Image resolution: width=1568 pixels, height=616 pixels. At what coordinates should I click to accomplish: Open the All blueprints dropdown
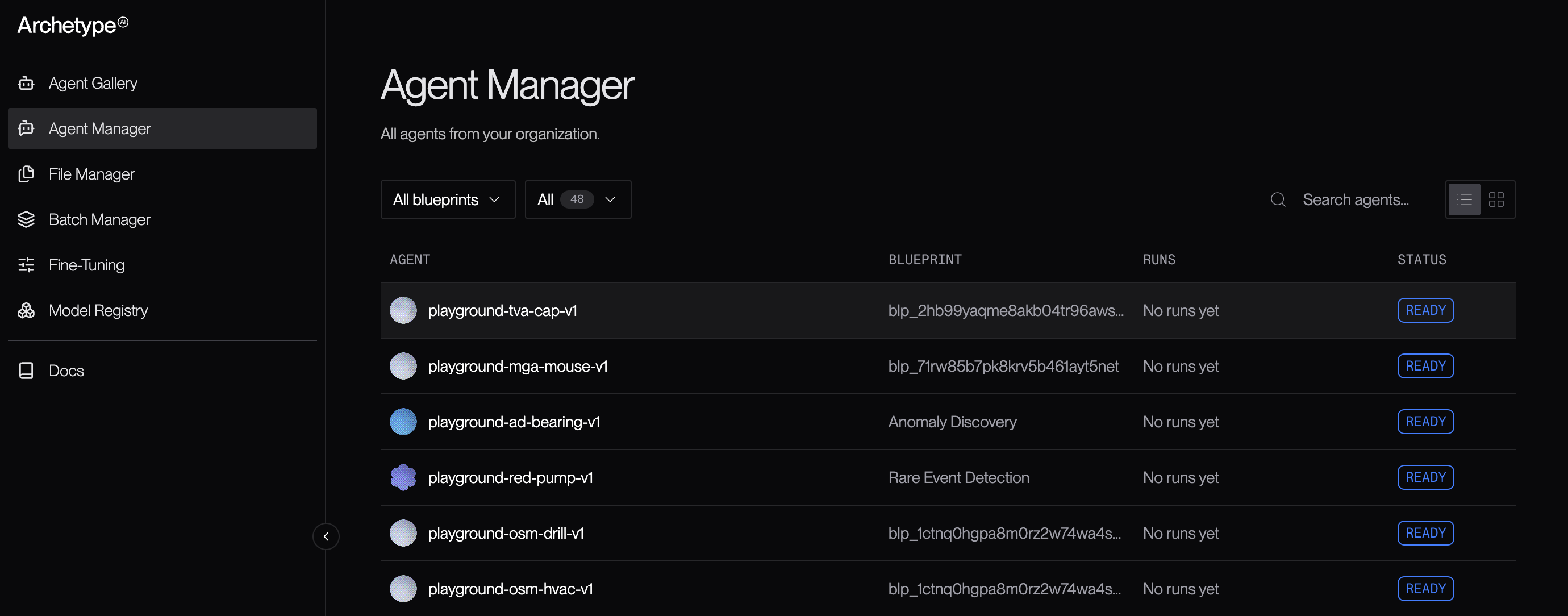pos(448,199)
